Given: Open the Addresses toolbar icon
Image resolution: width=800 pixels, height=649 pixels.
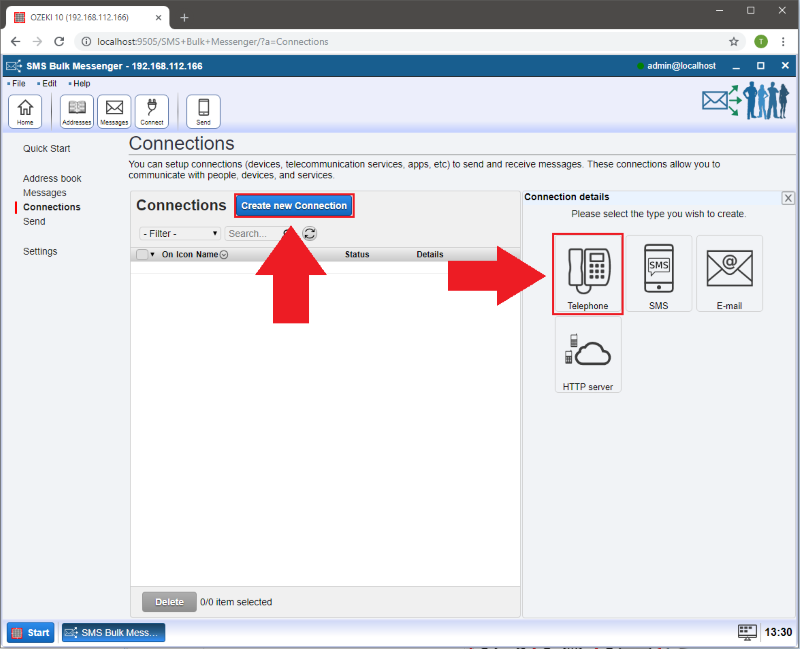Looking at the screenshot, I should [x=77, y=111].
